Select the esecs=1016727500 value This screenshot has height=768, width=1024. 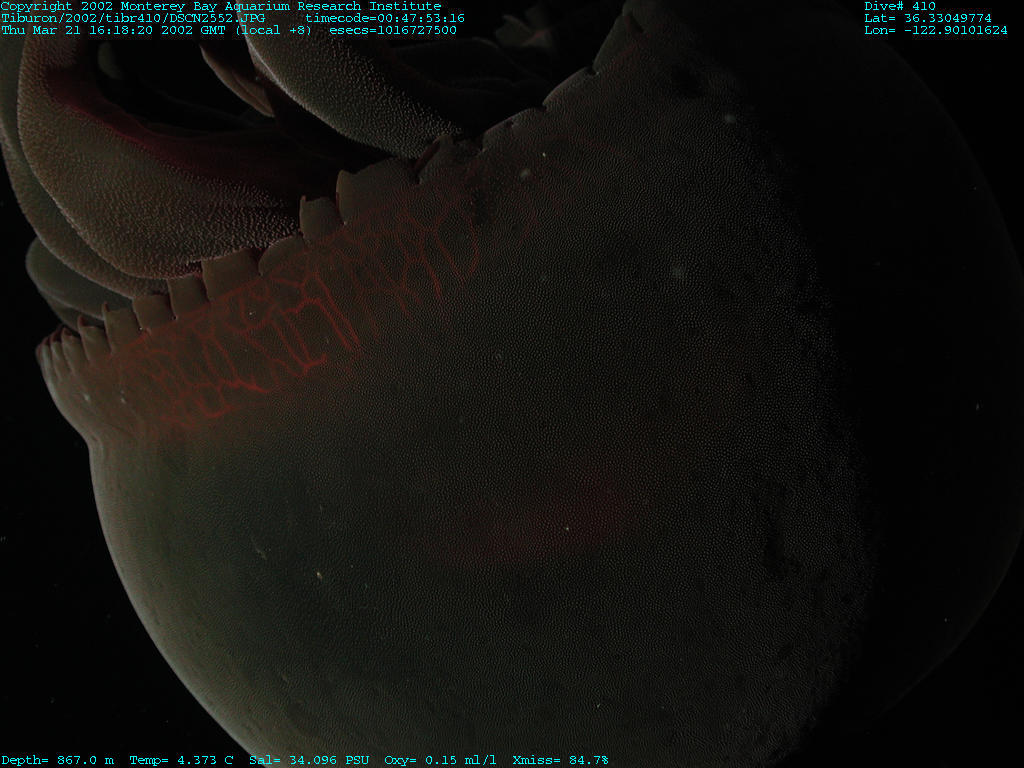[392, 30]
